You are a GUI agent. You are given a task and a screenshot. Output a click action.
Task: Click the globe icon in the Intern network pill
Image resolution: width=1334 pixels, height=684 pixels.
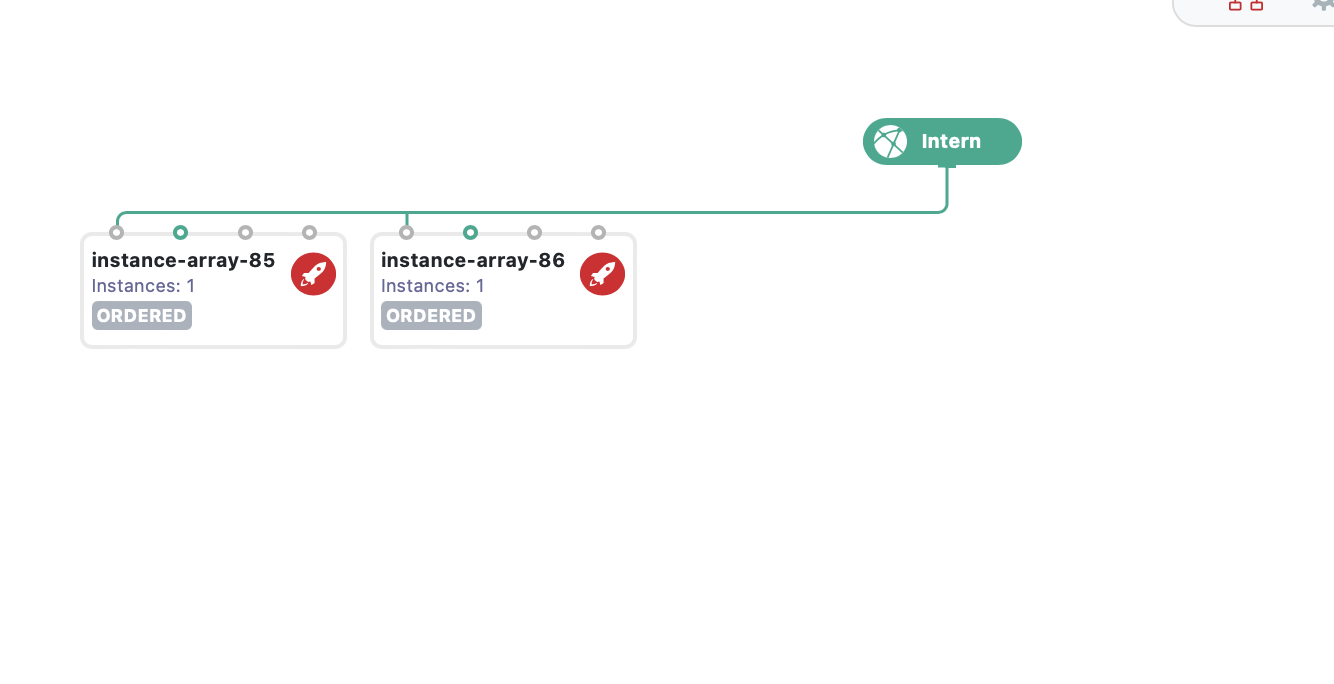pos(890,142)
